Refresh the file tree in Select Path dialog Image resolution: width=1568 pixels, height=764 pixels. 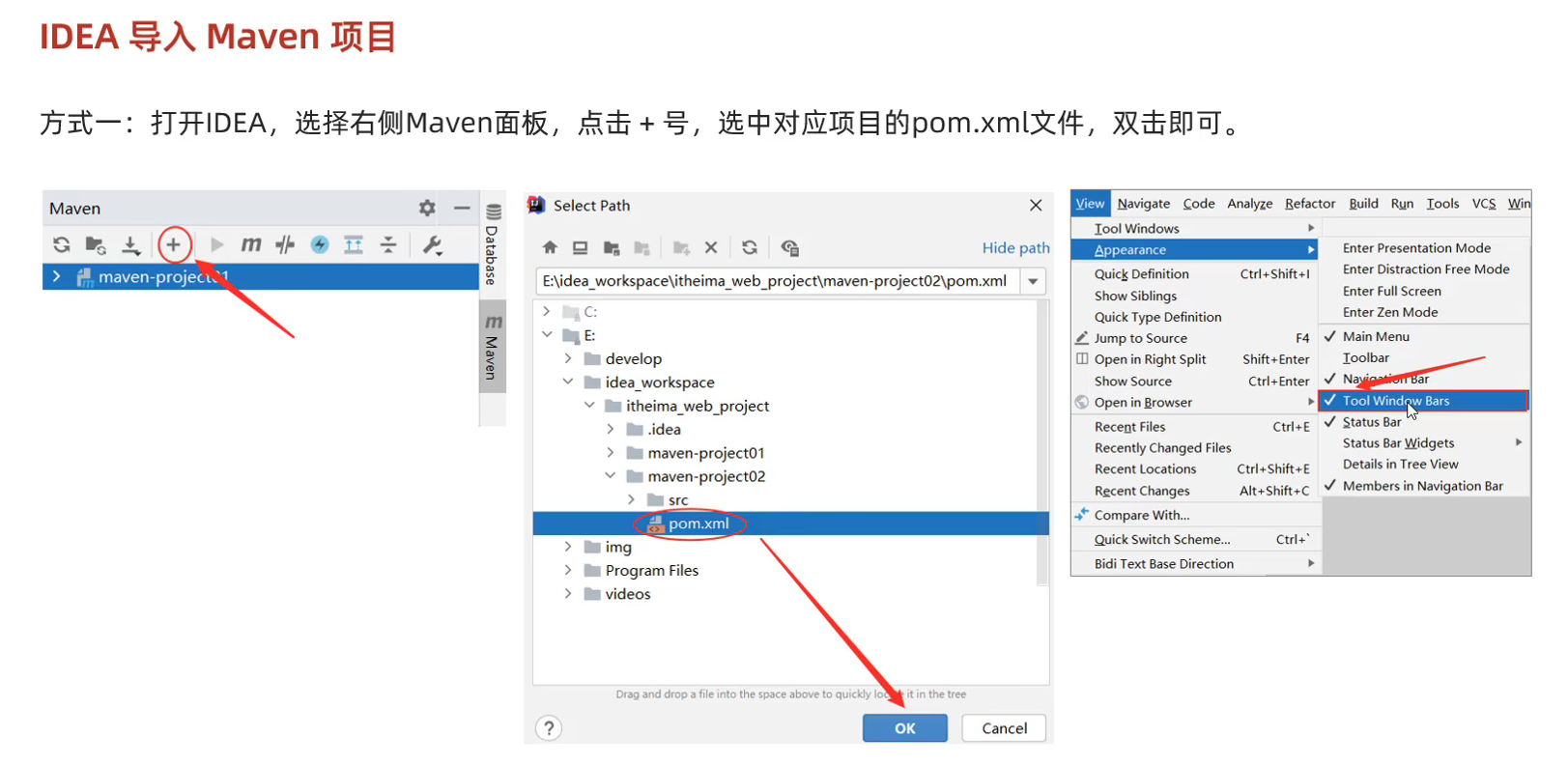[x=750, y=248]
